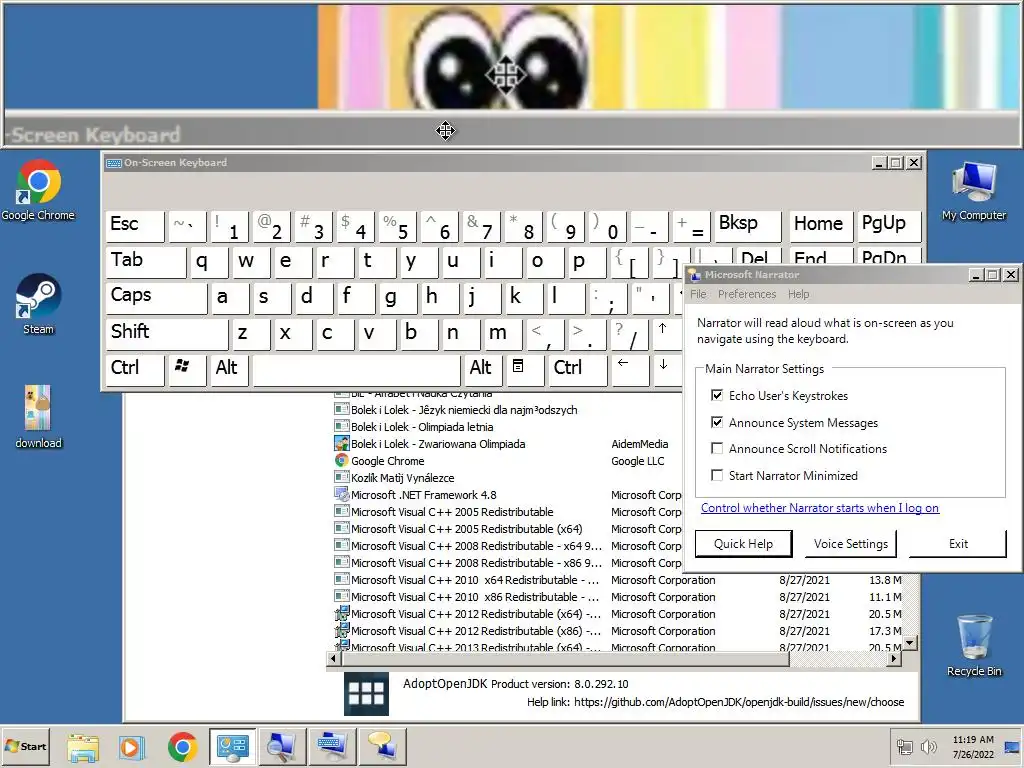Open Voice Settings in Narrator

[850, 543]
